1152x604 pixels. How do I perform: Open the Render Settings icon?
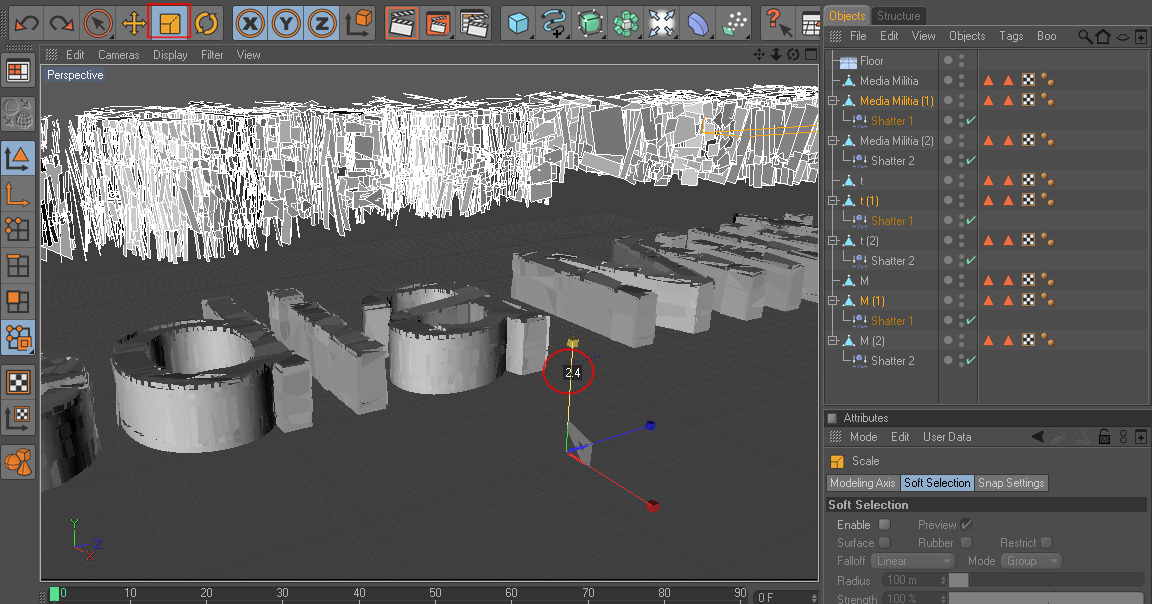[474, 24]
